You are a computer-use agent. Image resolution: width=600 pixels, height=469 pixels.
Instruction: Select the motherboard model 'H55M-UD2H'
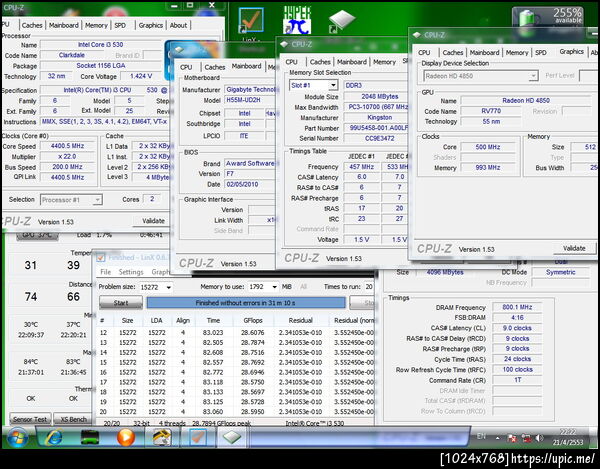[249, 100]
